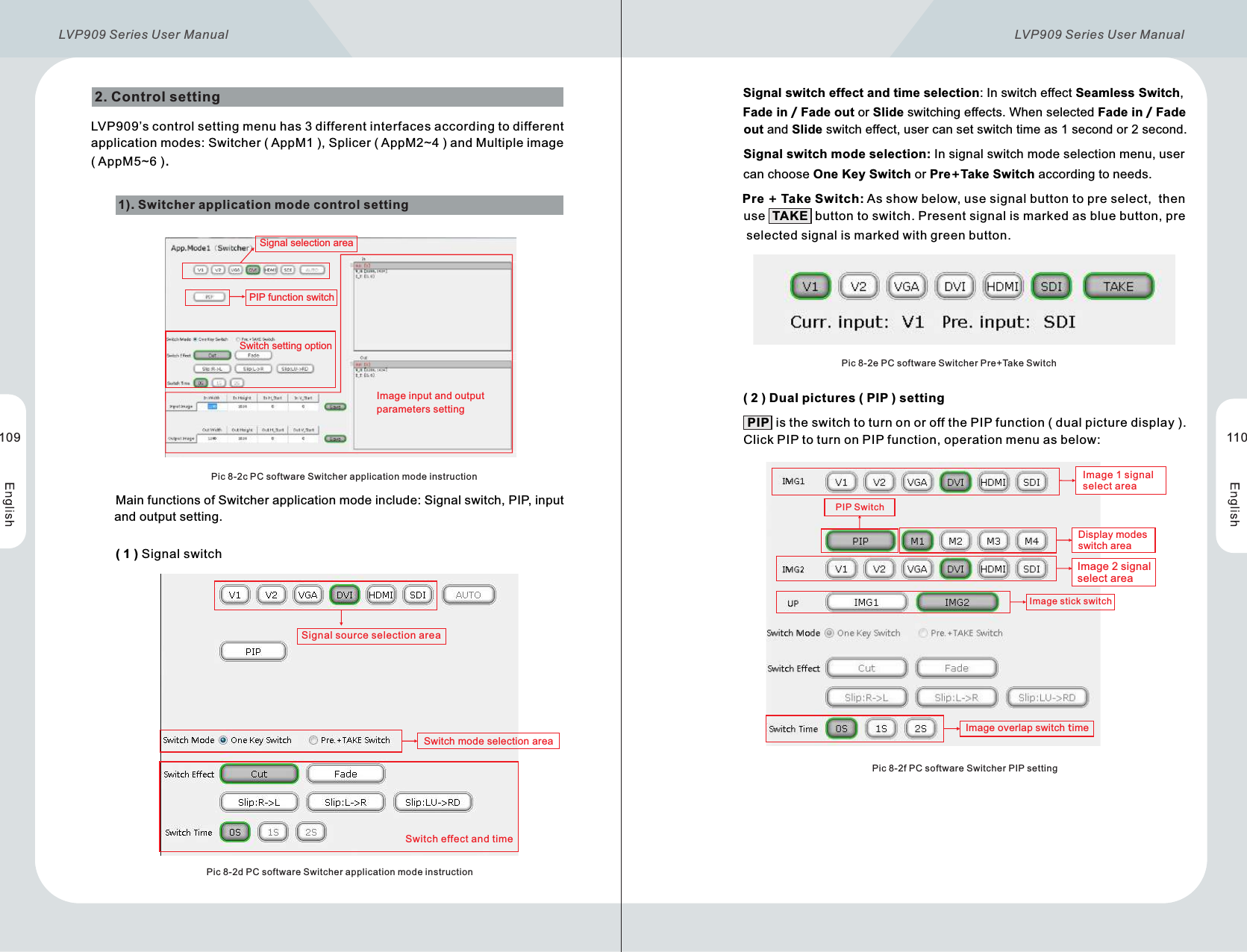
Task: Choose M1 display mode in Pic 8-2f
Action: (917, 541)
